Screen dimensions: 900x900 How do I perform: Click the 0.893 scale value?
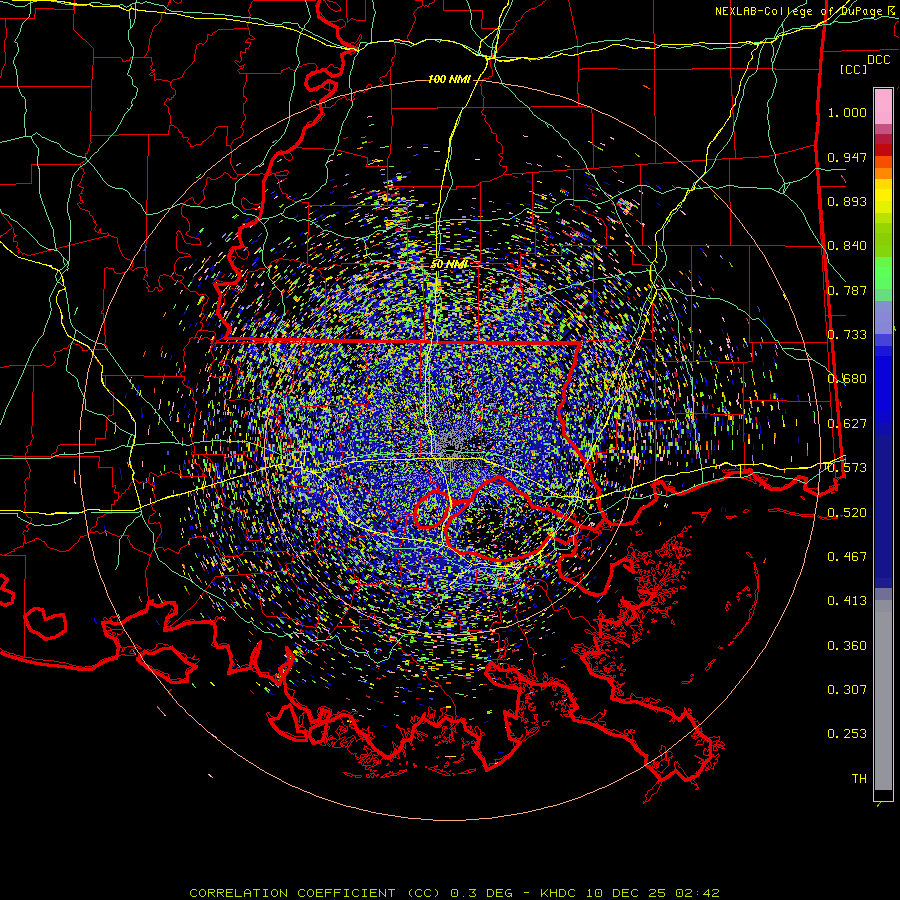847,201
